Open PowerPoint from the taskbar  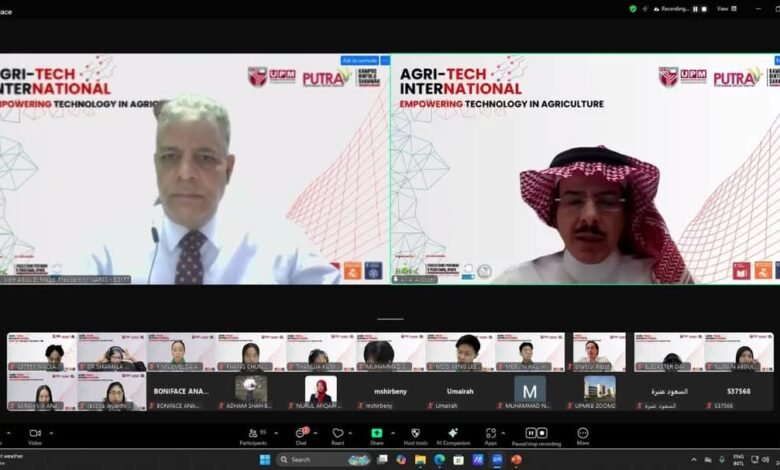pyautogui.click(x=516, y=460)
